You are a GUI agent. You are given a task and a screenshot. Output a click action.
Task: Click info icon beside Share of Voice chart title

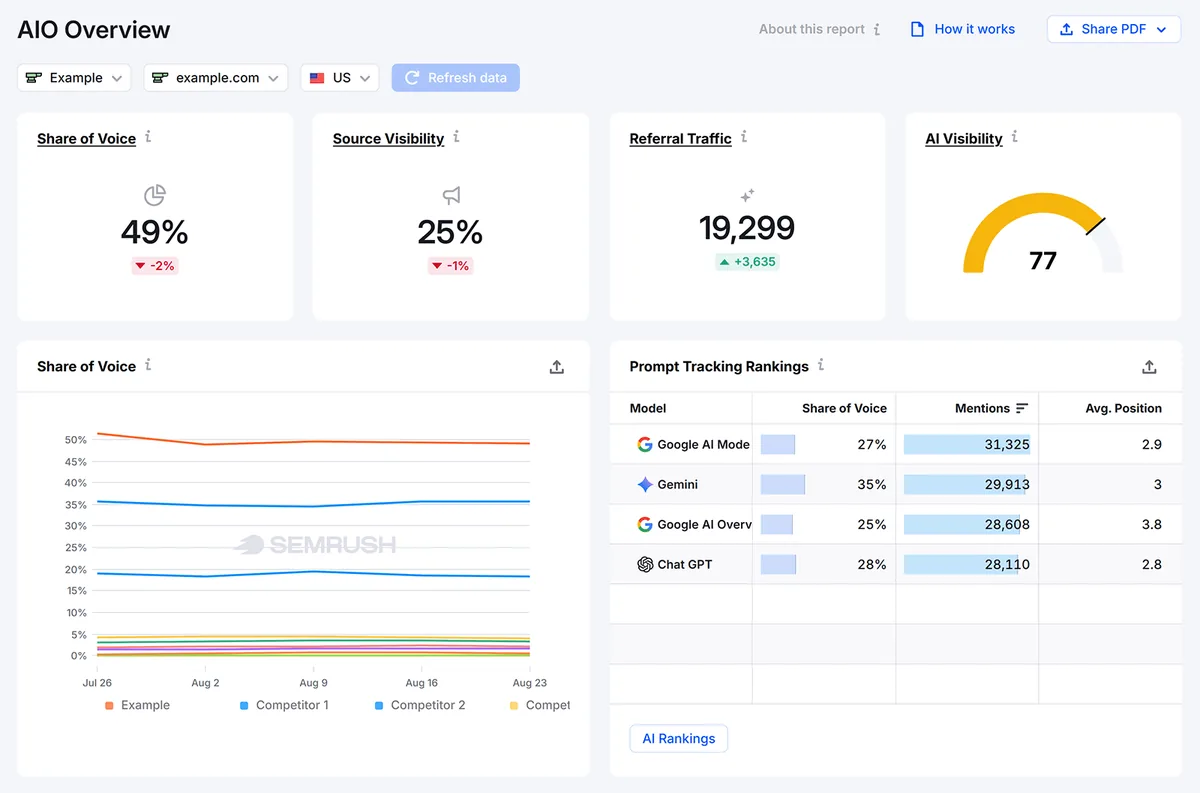pyautogui.click(x=148, y=365)
